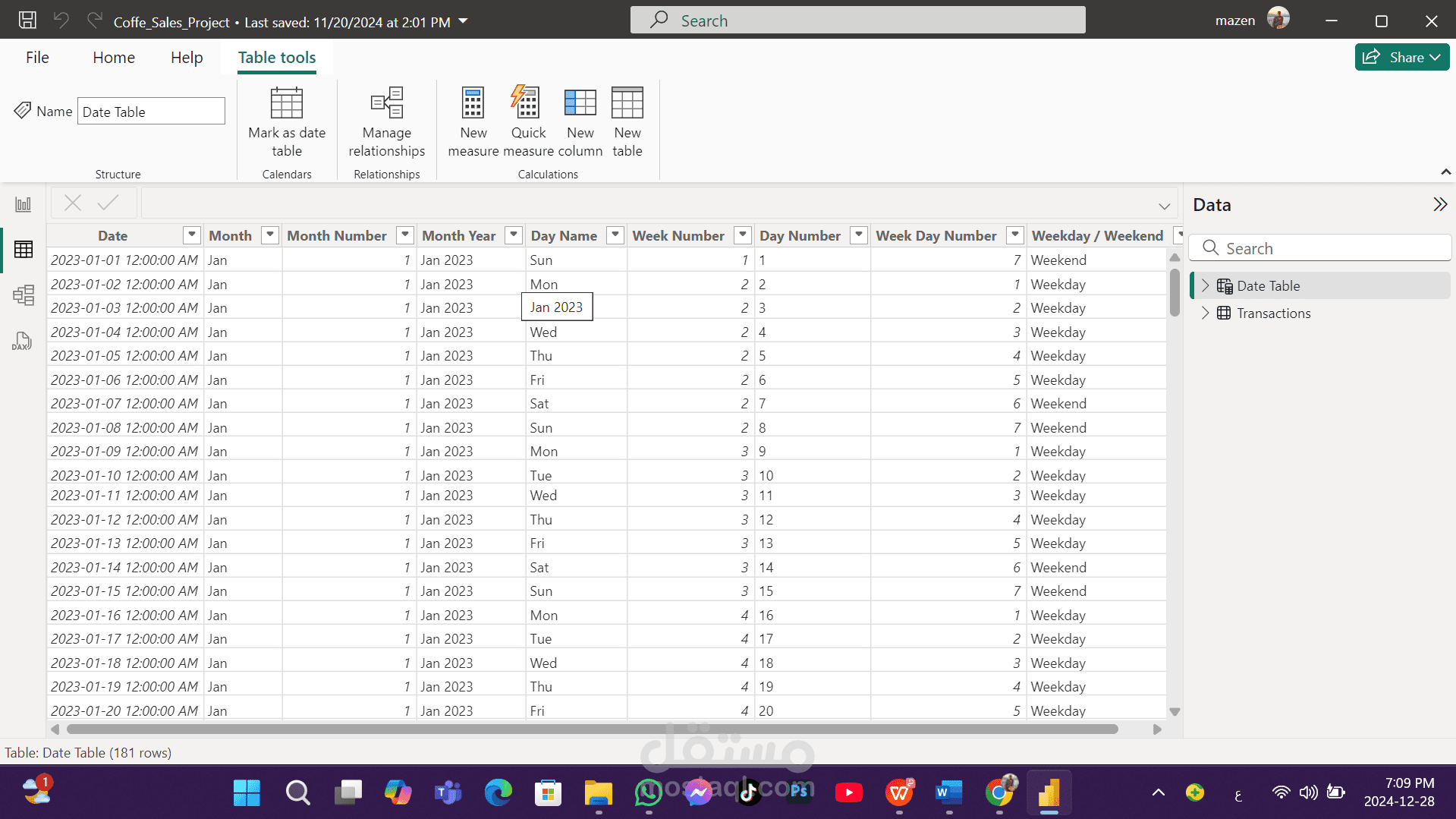Click the Undo arrow icon

61,20
